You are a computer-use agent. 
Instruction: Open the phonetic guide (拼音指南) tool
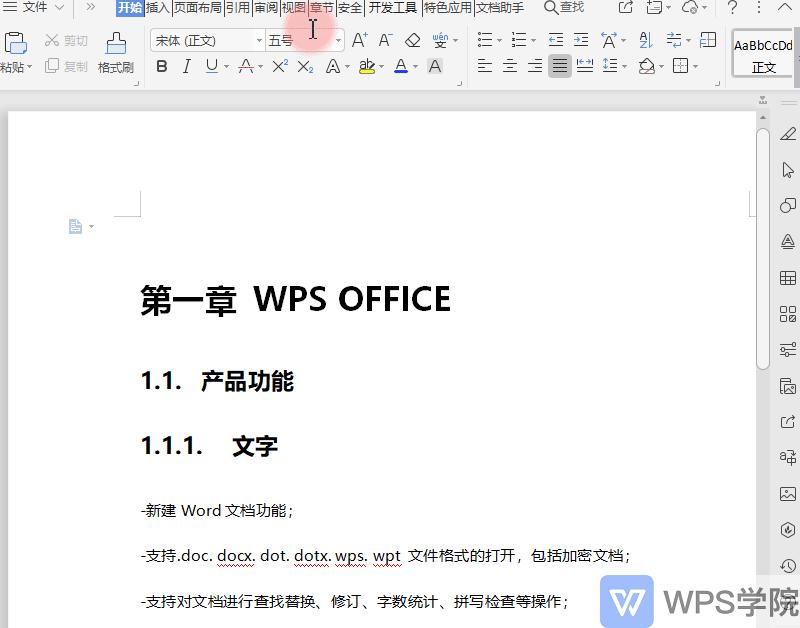click(441, 39)
